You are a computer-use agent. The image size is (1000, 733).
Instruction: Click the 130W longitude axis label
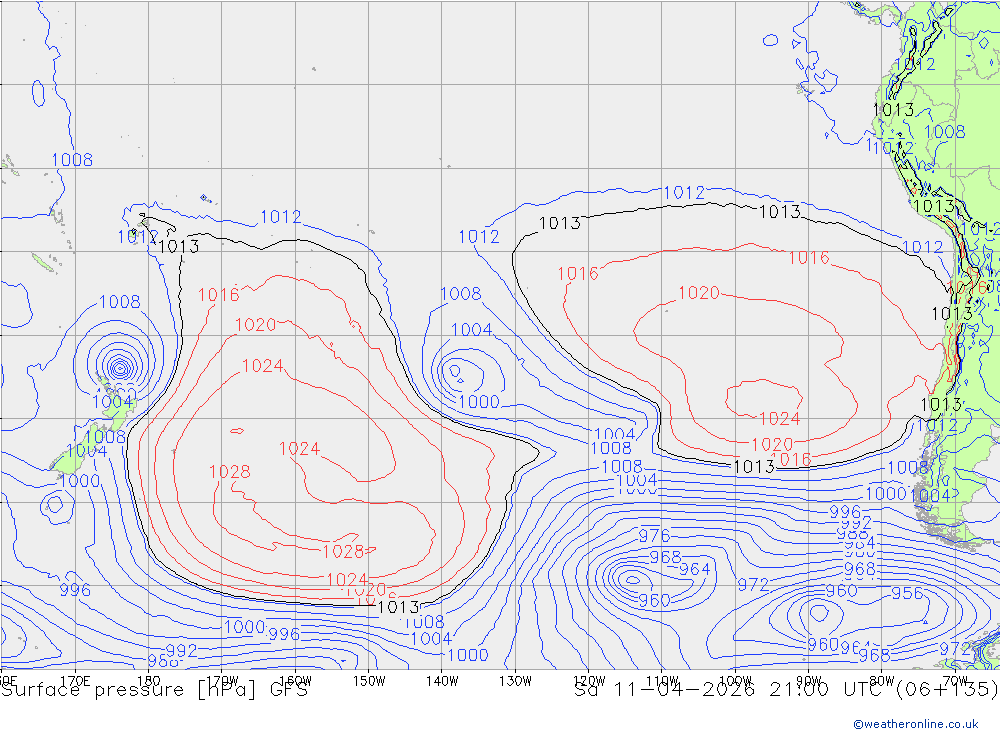tap(515, 681)
